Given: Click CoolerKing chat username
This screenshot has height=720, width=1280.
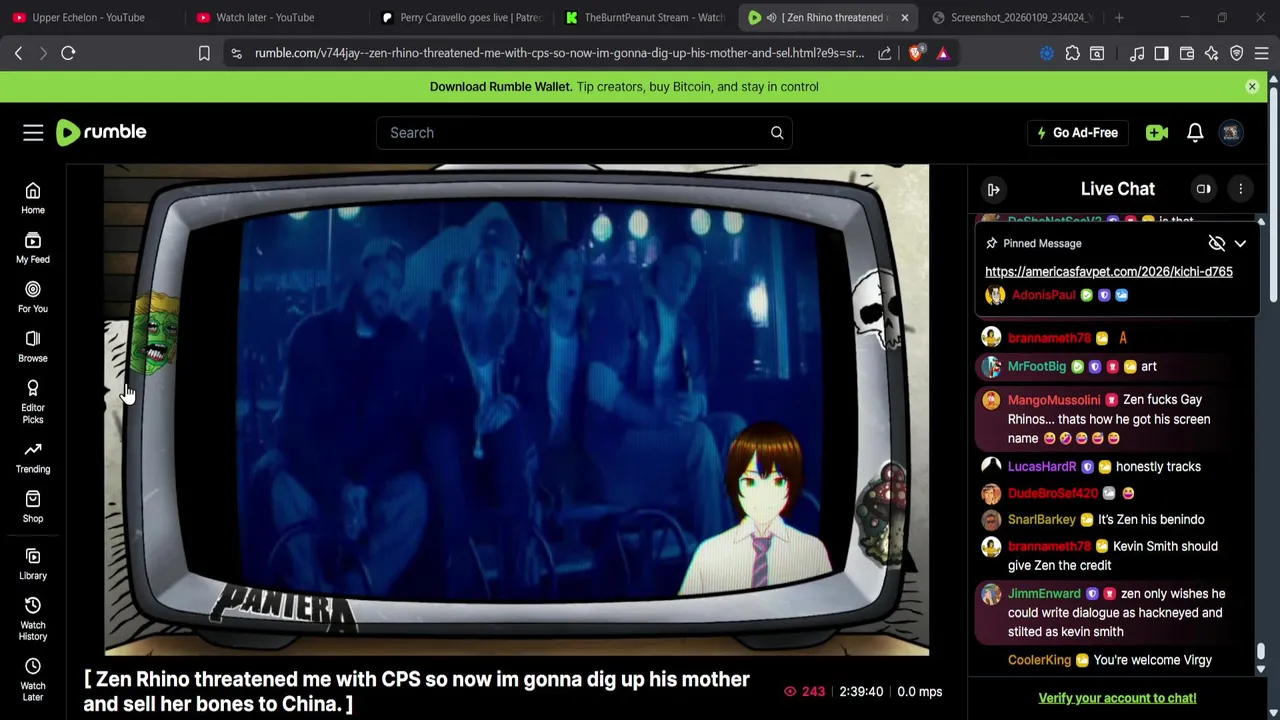Looking at the screenshot, I should point(1039,660).
